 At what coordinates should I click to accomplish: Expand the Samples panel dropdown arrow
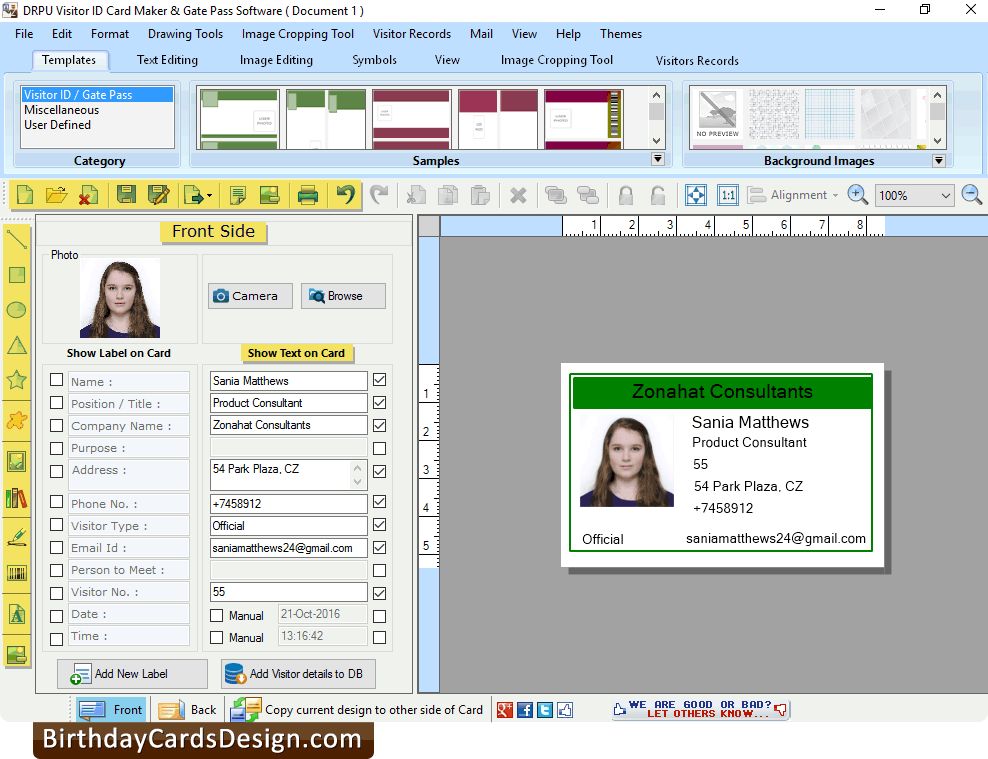coord(657,159)
